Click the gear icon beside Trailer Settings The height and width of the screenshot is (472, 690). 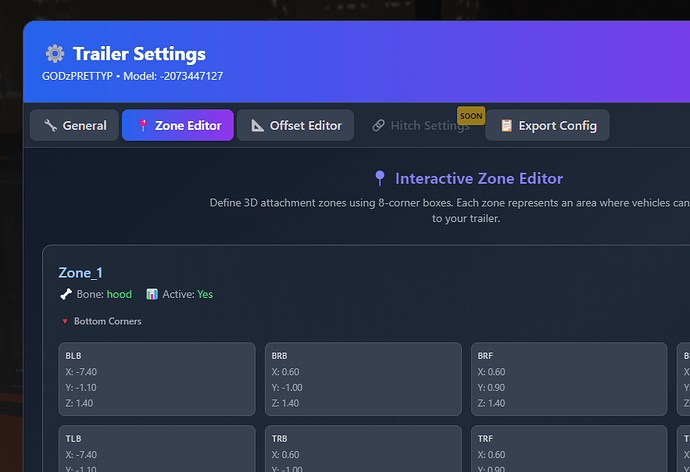55,54
